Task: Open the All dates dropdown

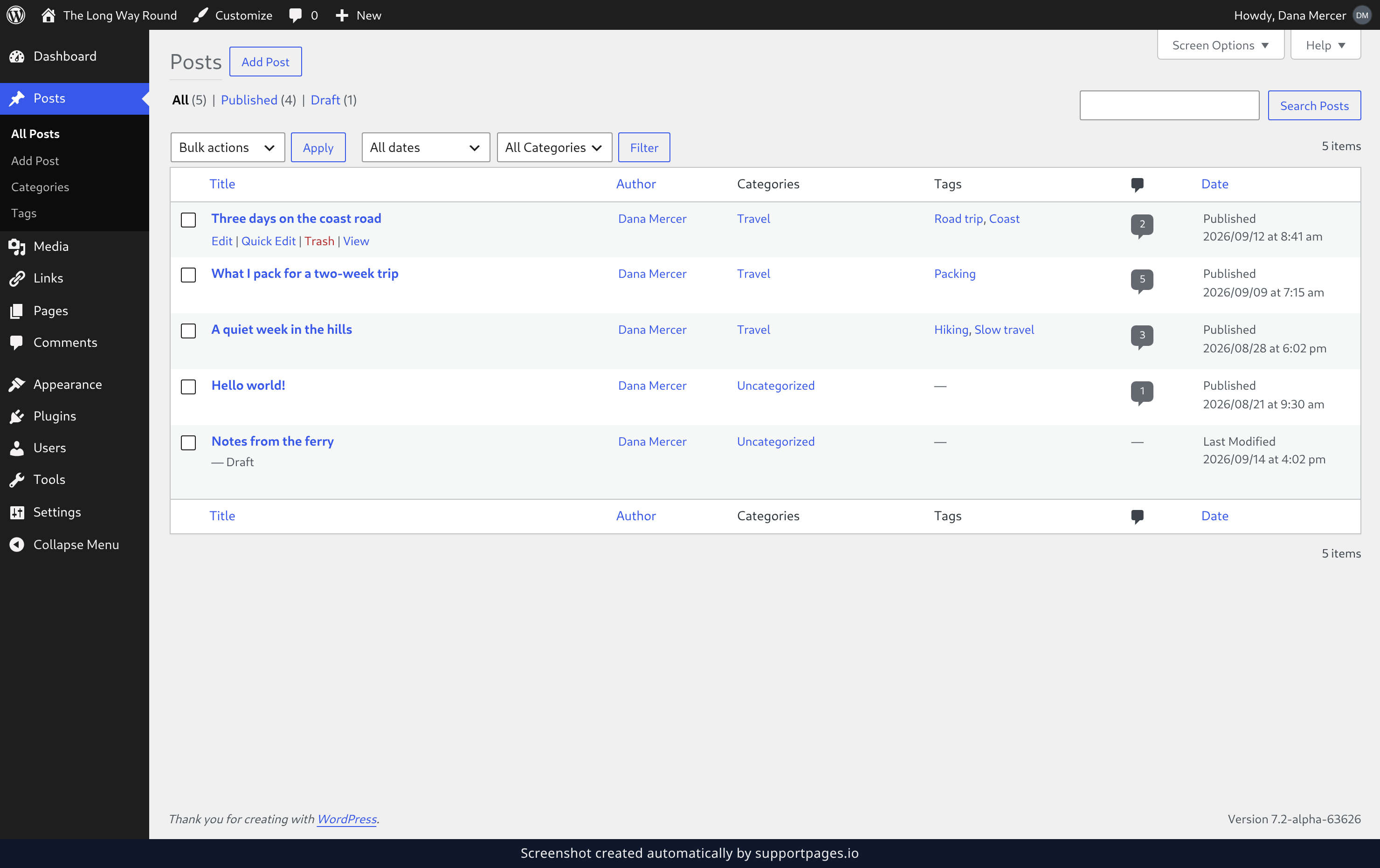Action: click(425, 147)
